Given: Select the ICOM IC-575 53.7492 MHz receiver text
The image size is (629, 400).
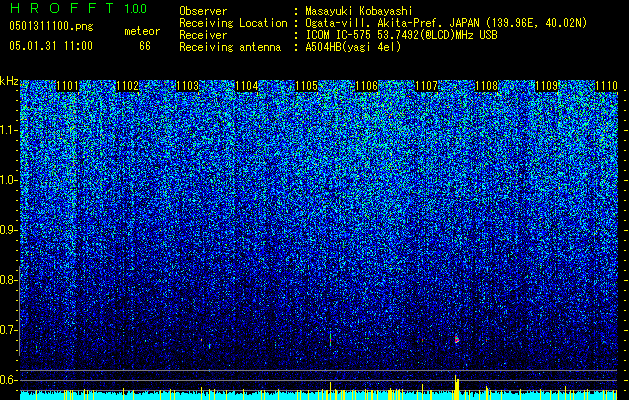Looking at the screenshot, I should click(x=401, y=35).
